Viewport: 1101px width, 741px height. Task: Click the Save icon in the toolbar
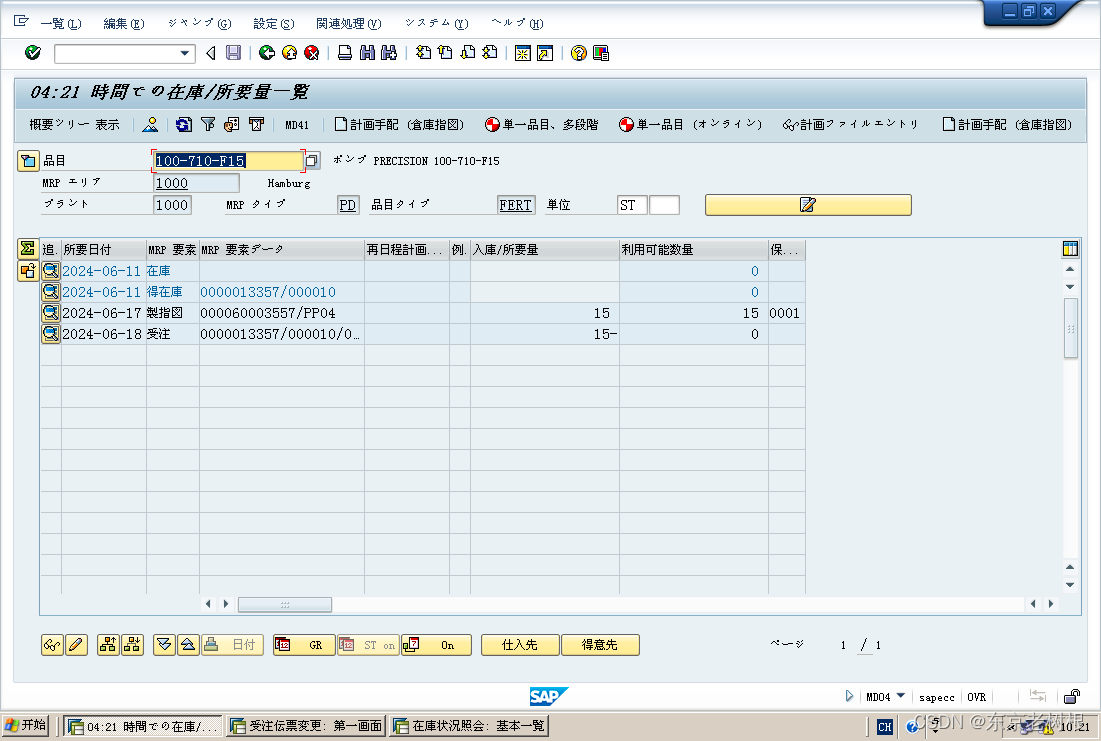(233, 53)
